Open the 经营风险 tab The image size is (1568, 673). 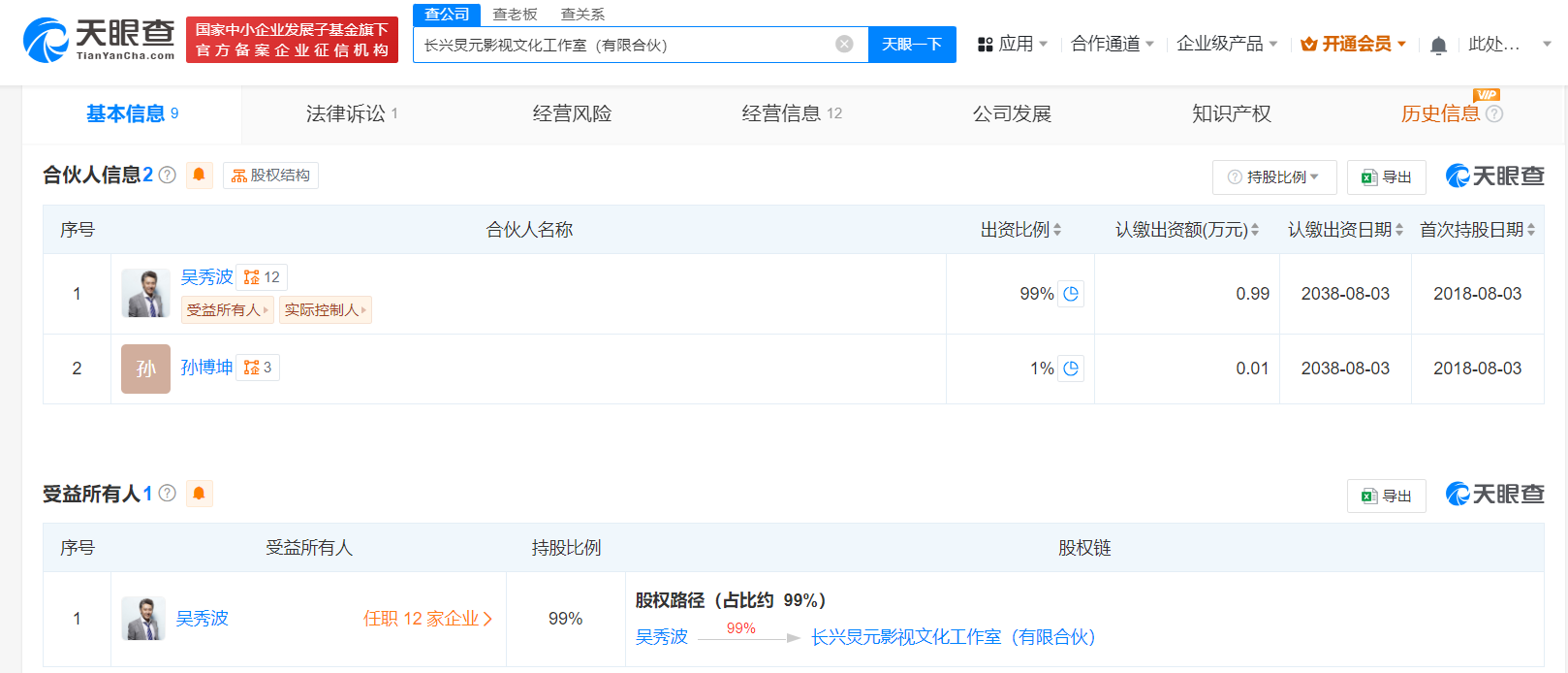pyautogui.click(x=572, y=114)
